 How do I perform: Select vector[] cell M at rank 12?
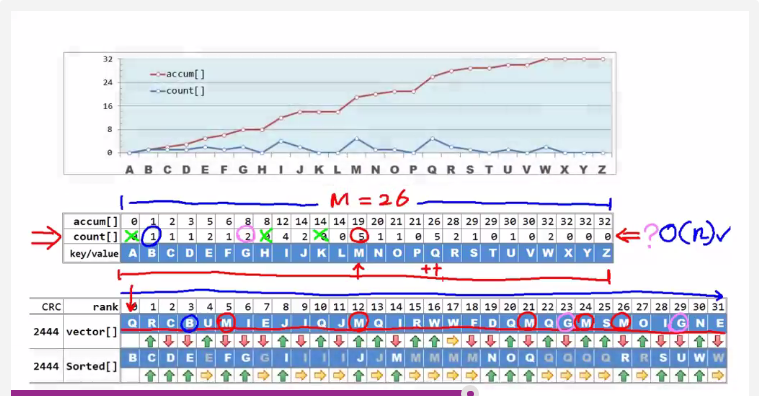(x=358, y=323)
